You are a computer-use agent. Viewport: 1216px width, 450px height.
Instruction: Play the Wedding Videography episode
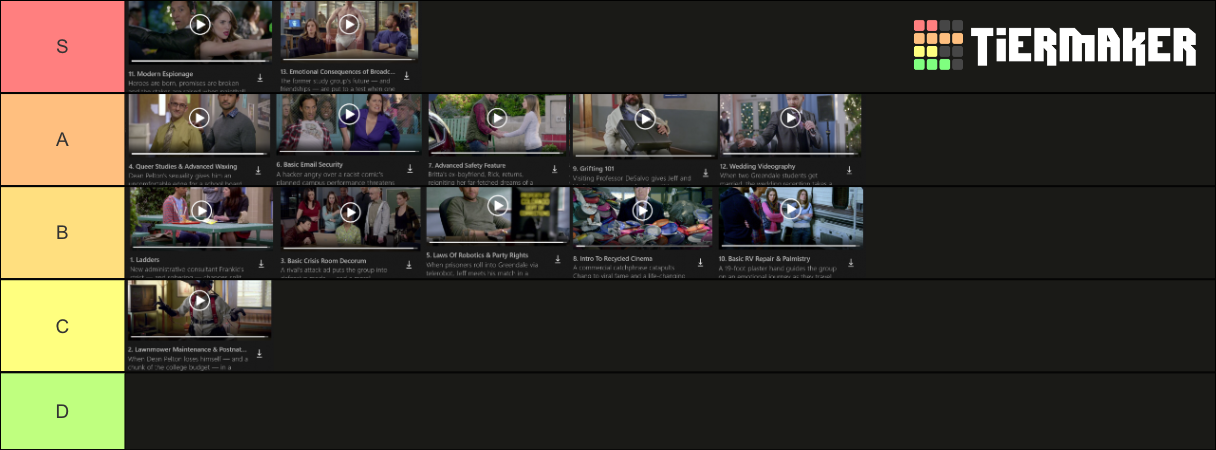click(x=790, y=118)
